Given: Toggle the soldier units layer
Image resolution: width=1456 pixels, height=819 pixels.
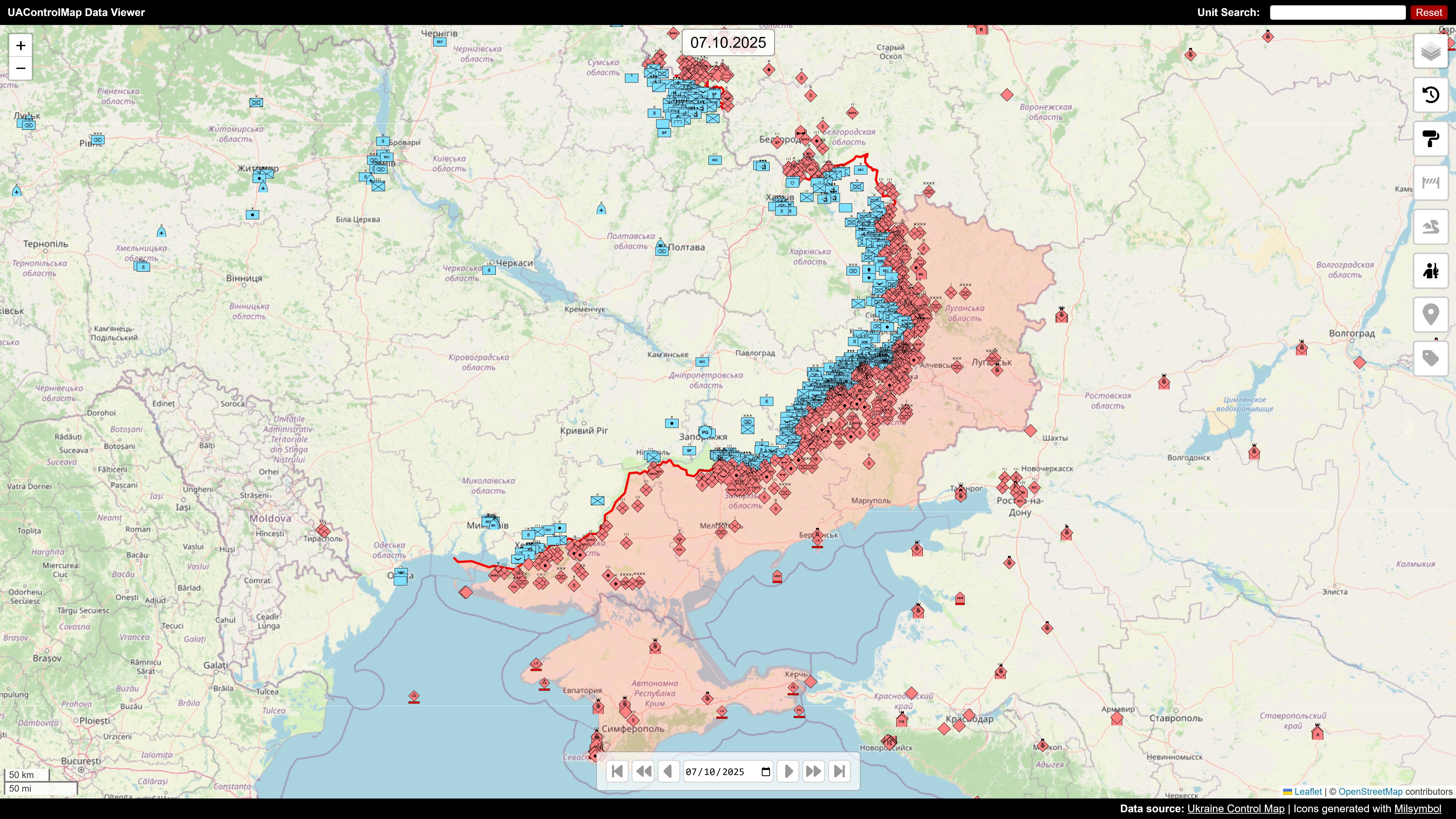Looking at the screenshot, I should pos(1430,271).
